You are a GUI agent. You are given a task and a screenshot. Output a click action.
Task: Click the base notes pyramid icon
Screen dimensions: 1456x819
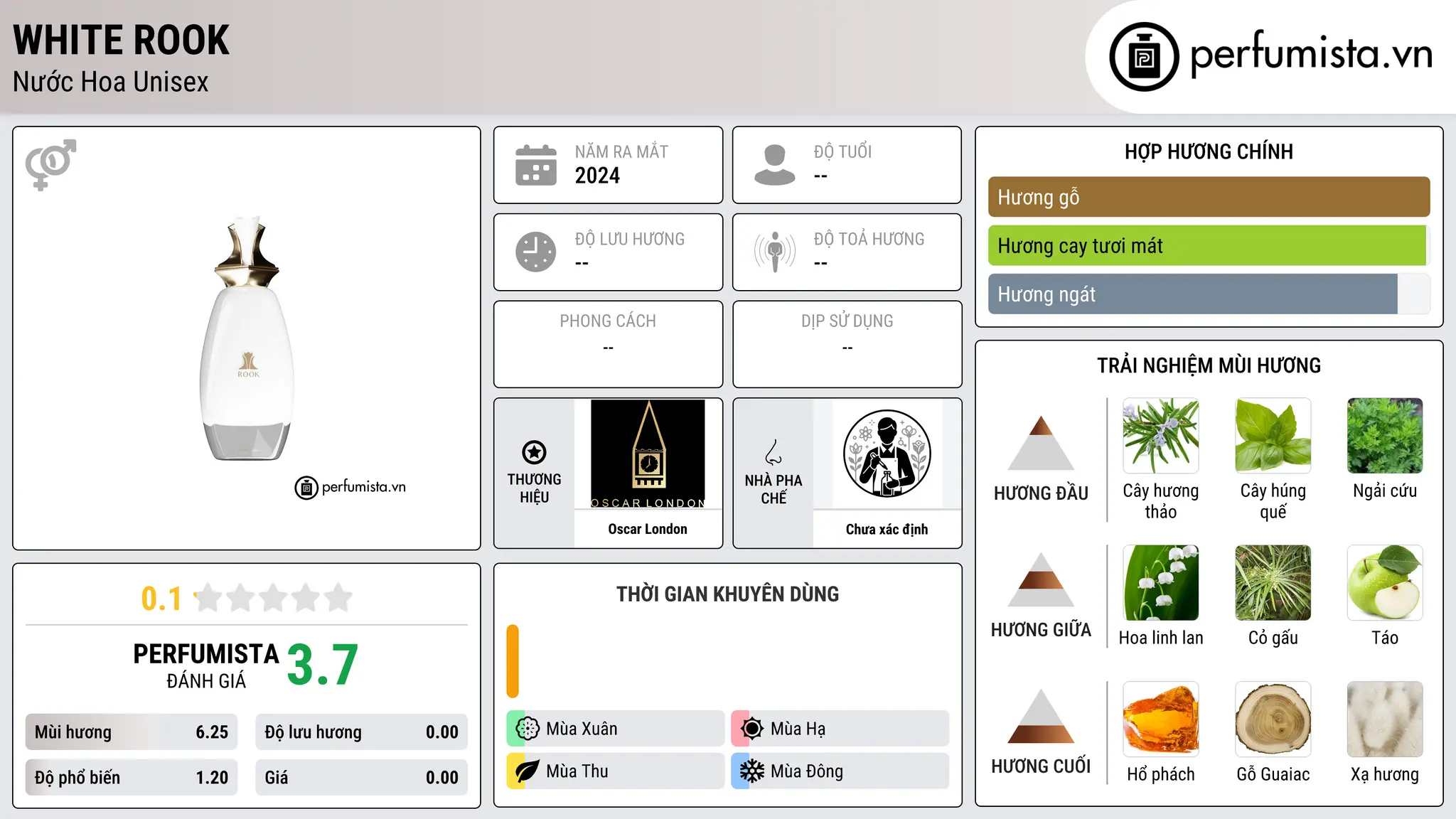point(1041,716)
